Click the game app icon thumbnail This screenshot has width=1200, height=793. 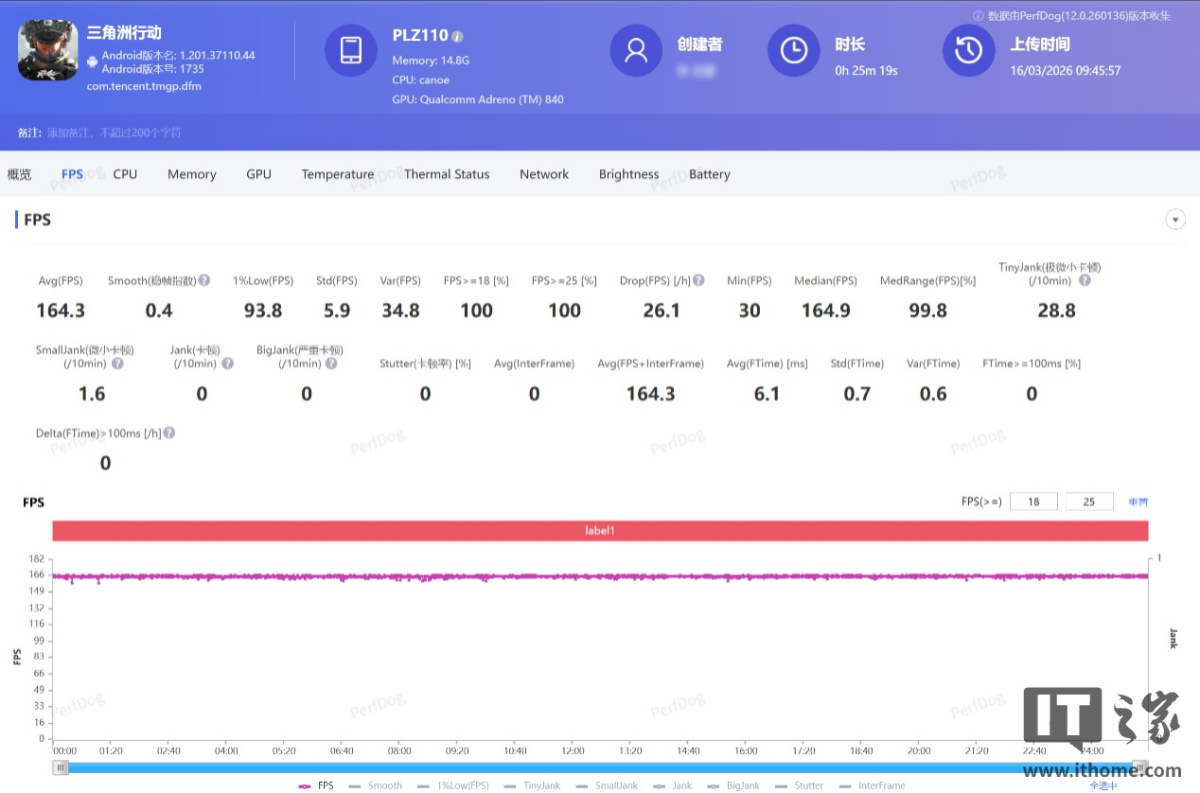tap(48, 51)
